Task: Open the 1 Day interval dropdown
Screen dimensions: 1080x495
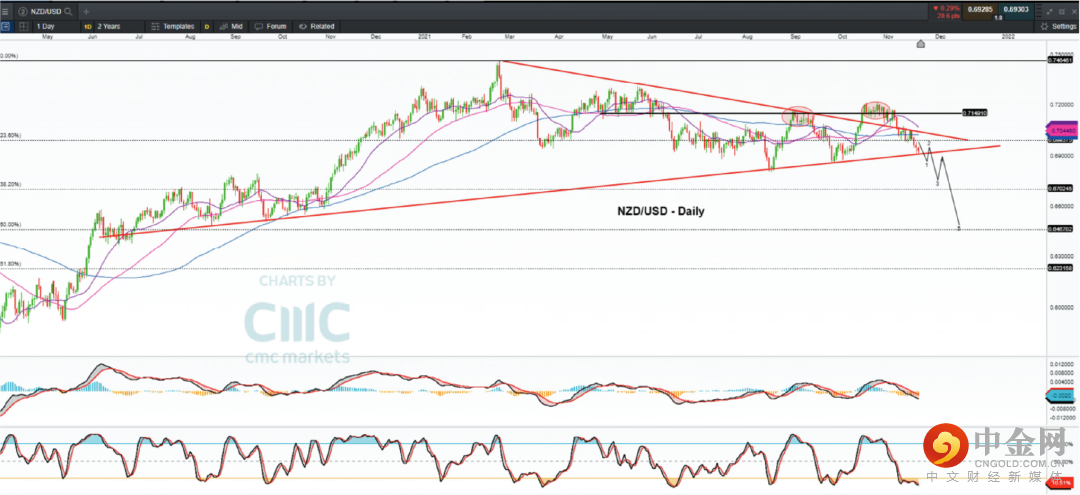Action: tap(54, 26)
